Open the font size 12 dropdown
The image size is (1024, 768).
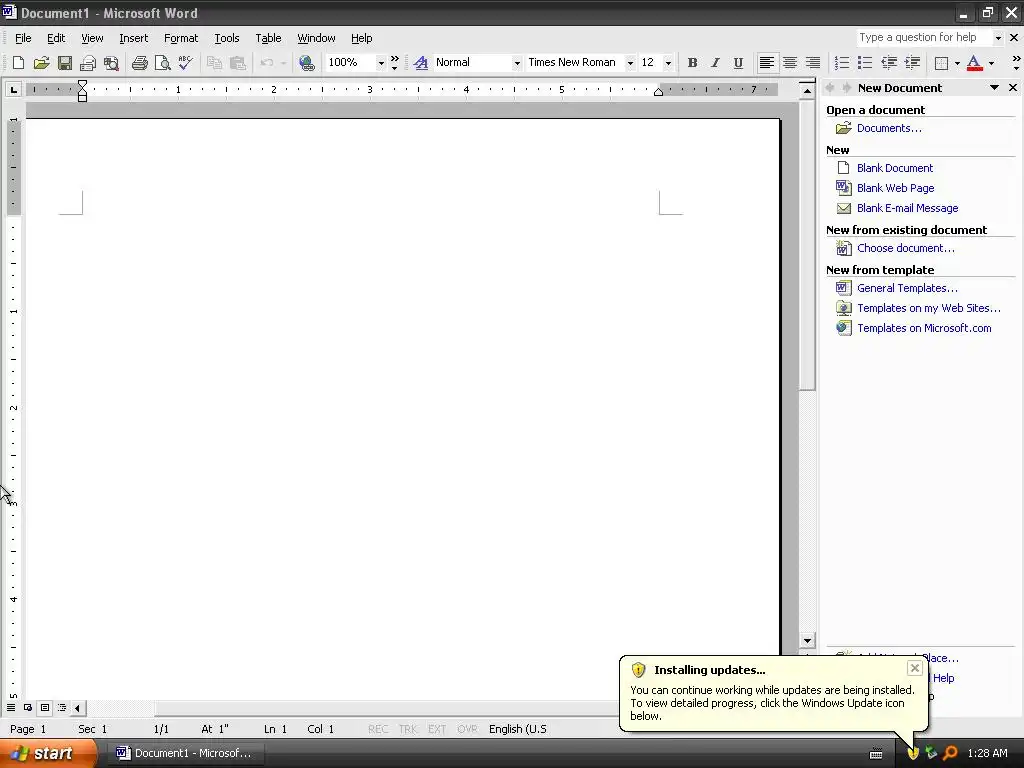[668, 63]
